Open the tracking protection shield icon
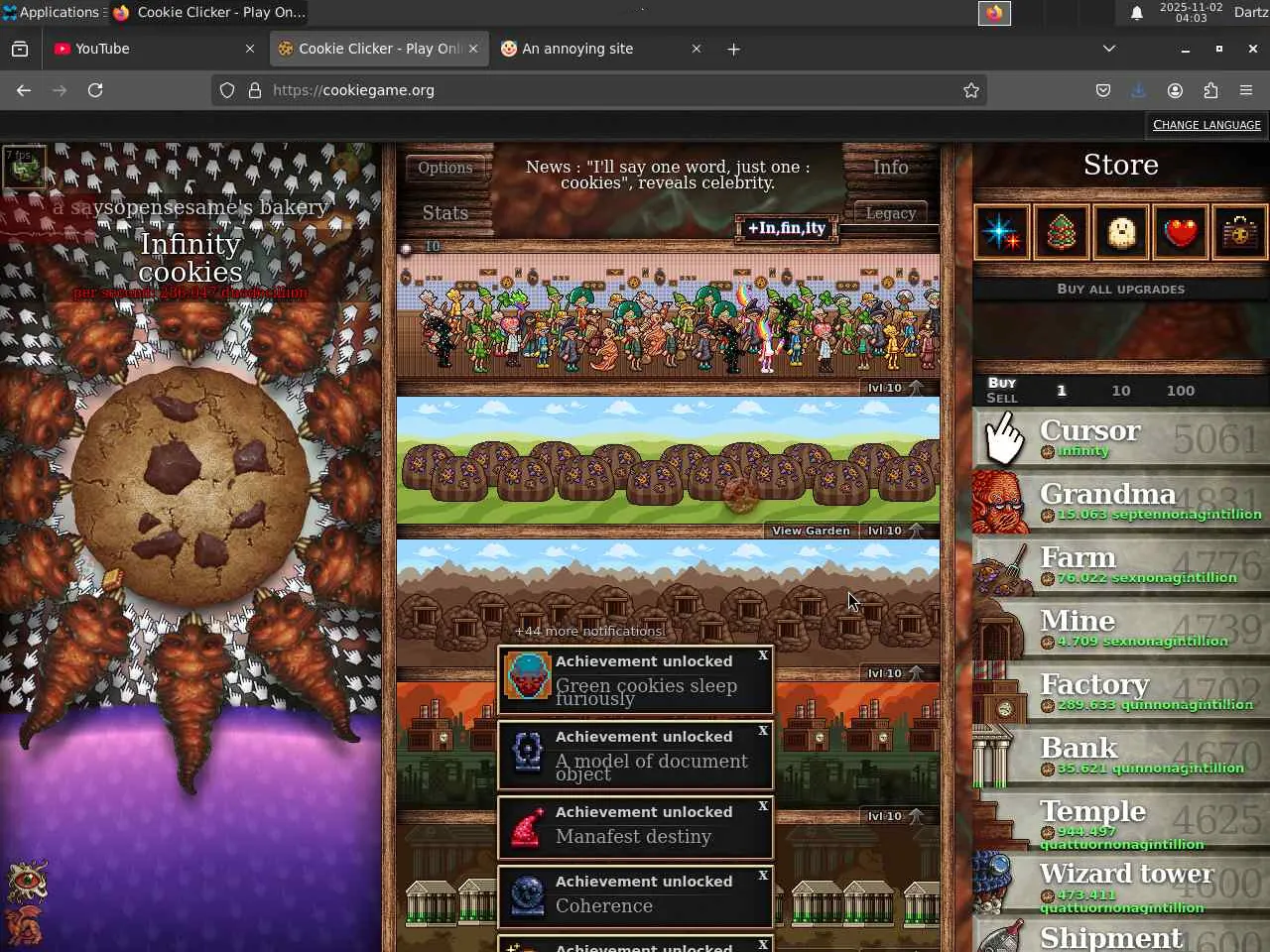This screenshot has width=1270, height=952. point(227,90)
